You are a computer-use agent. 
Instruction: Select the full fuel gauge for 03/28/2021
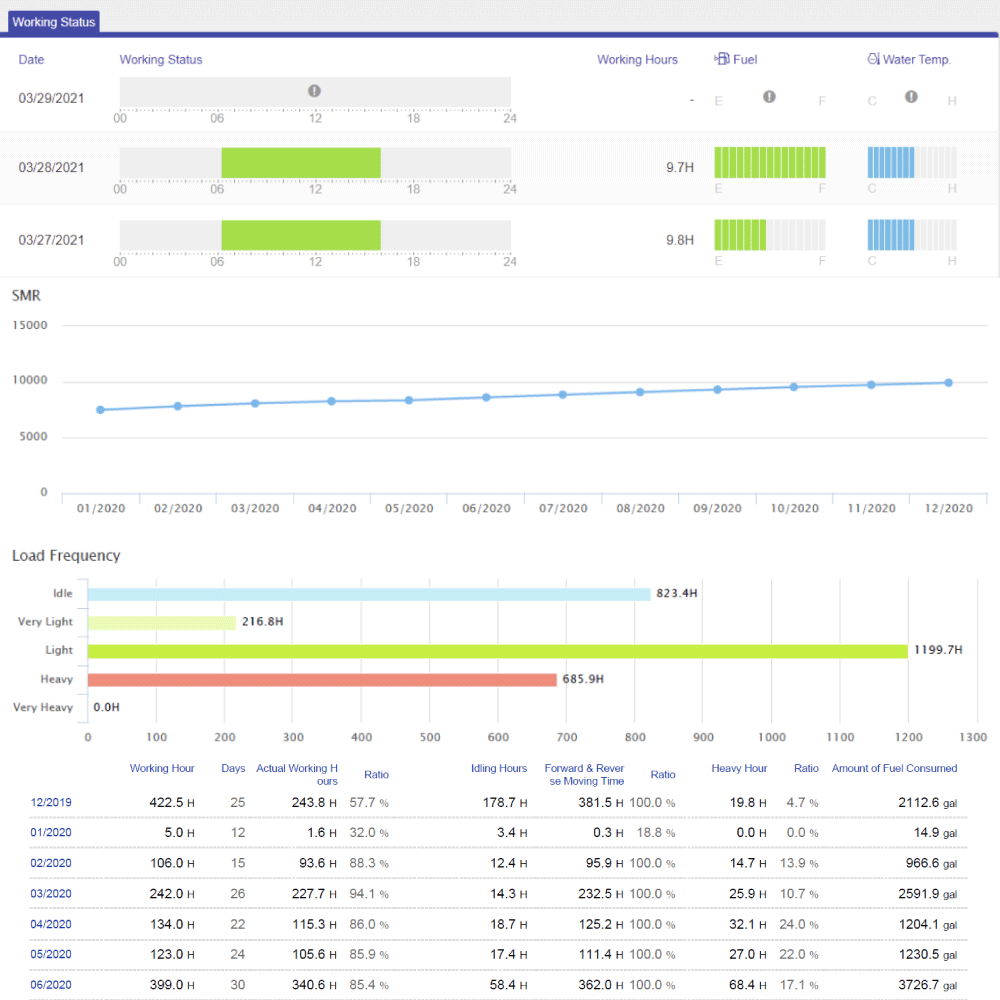coord(770,163)
